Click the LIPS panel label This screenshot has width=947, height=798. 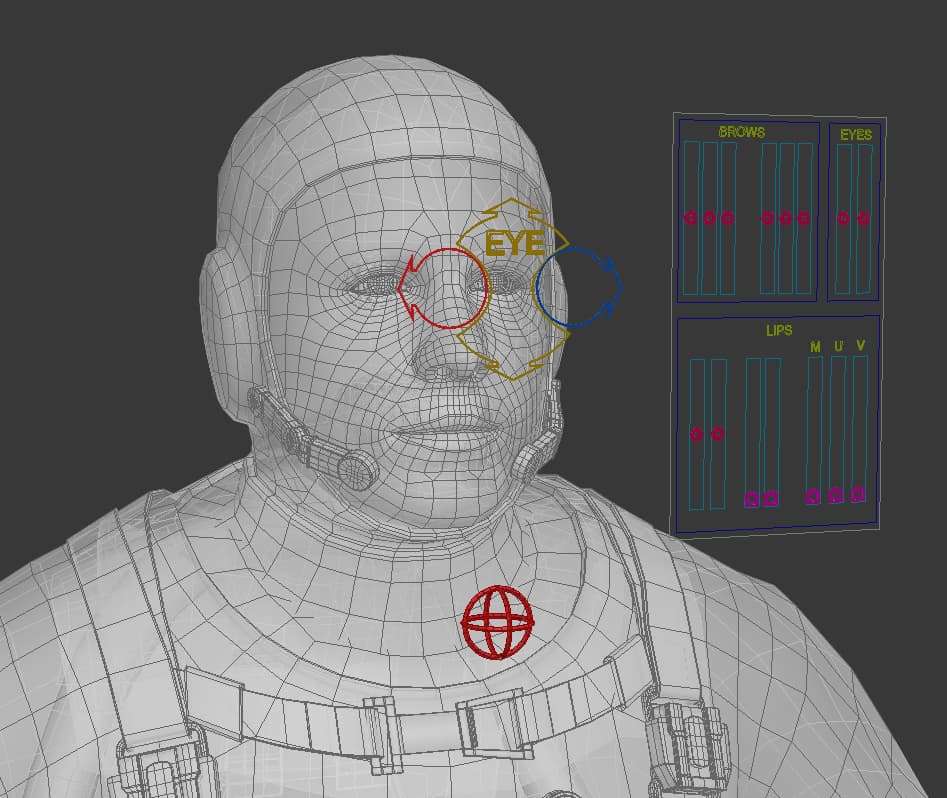(x=780, y=329)
